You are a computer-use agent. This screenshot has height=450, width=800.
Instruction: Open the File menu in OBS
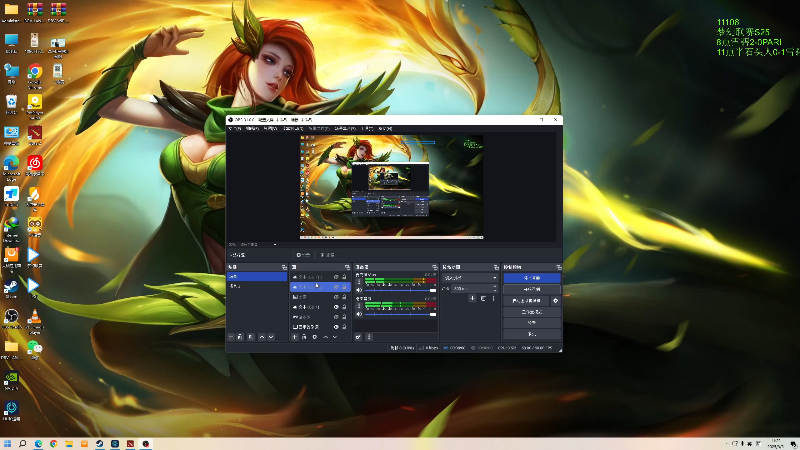(x=235, y=129)
